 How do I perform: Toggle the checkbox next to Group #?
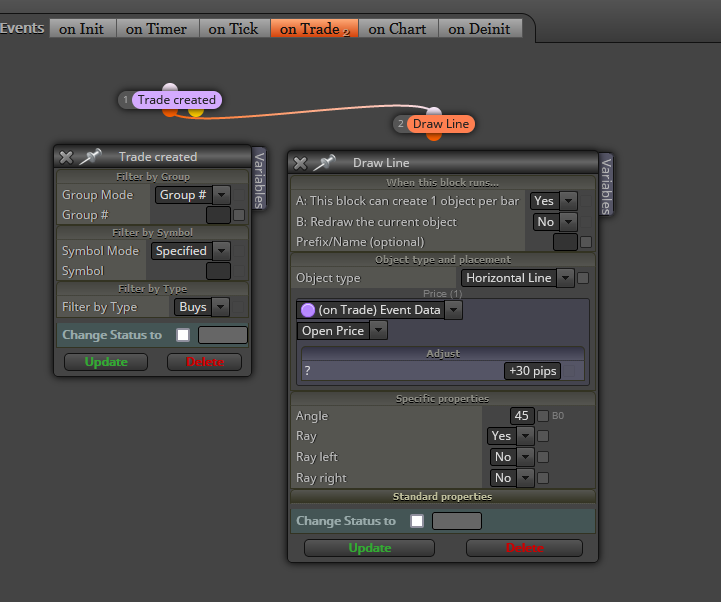point(239,215)
